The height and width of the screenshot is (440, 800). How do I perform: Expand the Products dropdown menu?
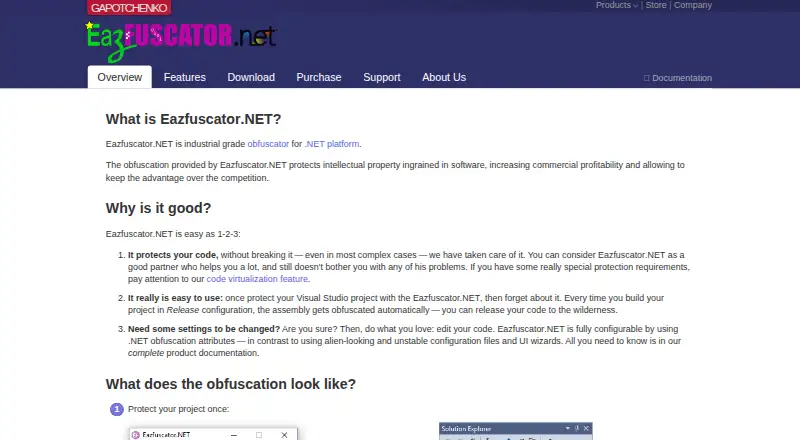tap(616, 5)
